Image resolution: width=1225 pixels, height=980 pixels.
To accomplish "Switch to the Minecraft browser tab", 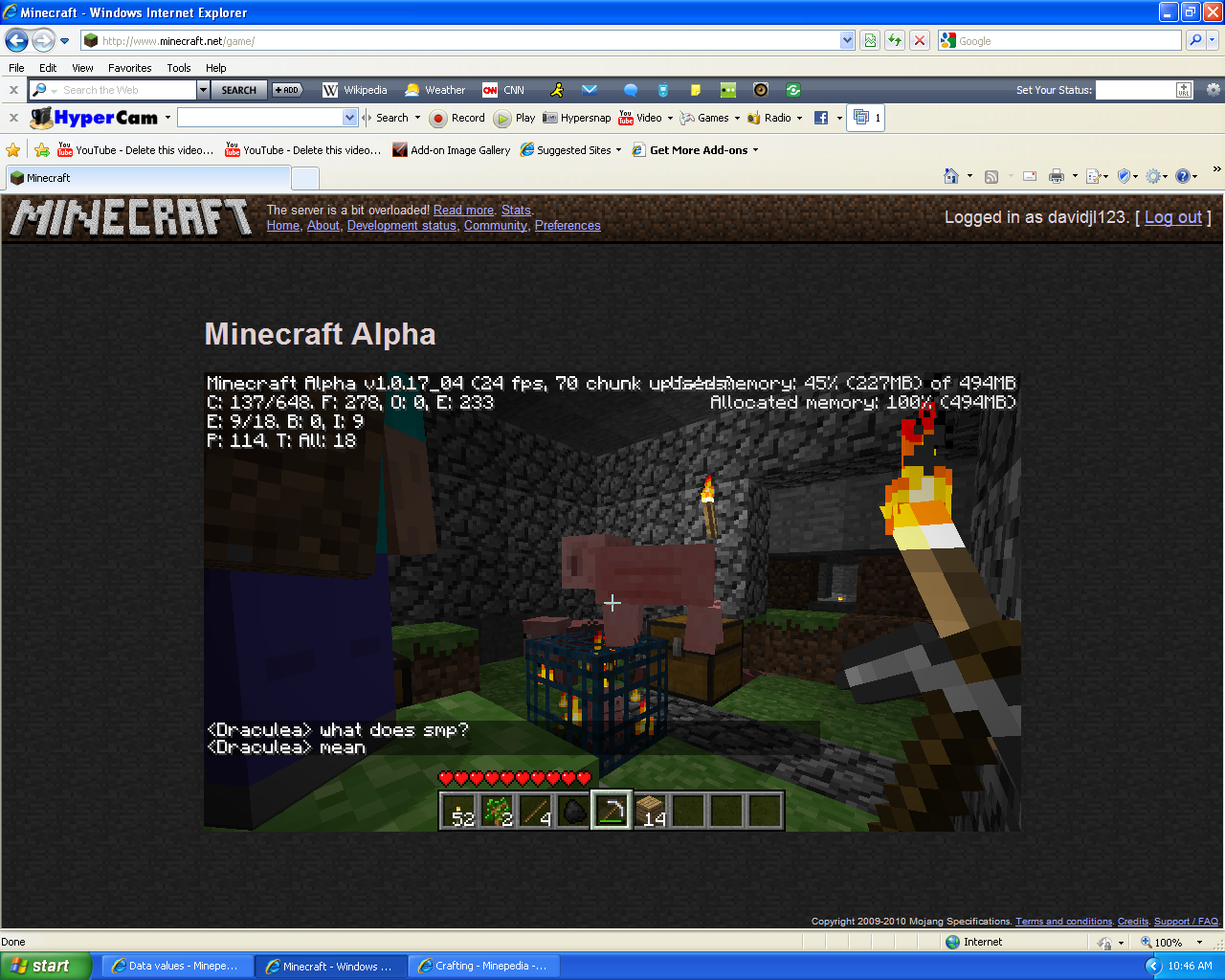I will coord(148,178).
